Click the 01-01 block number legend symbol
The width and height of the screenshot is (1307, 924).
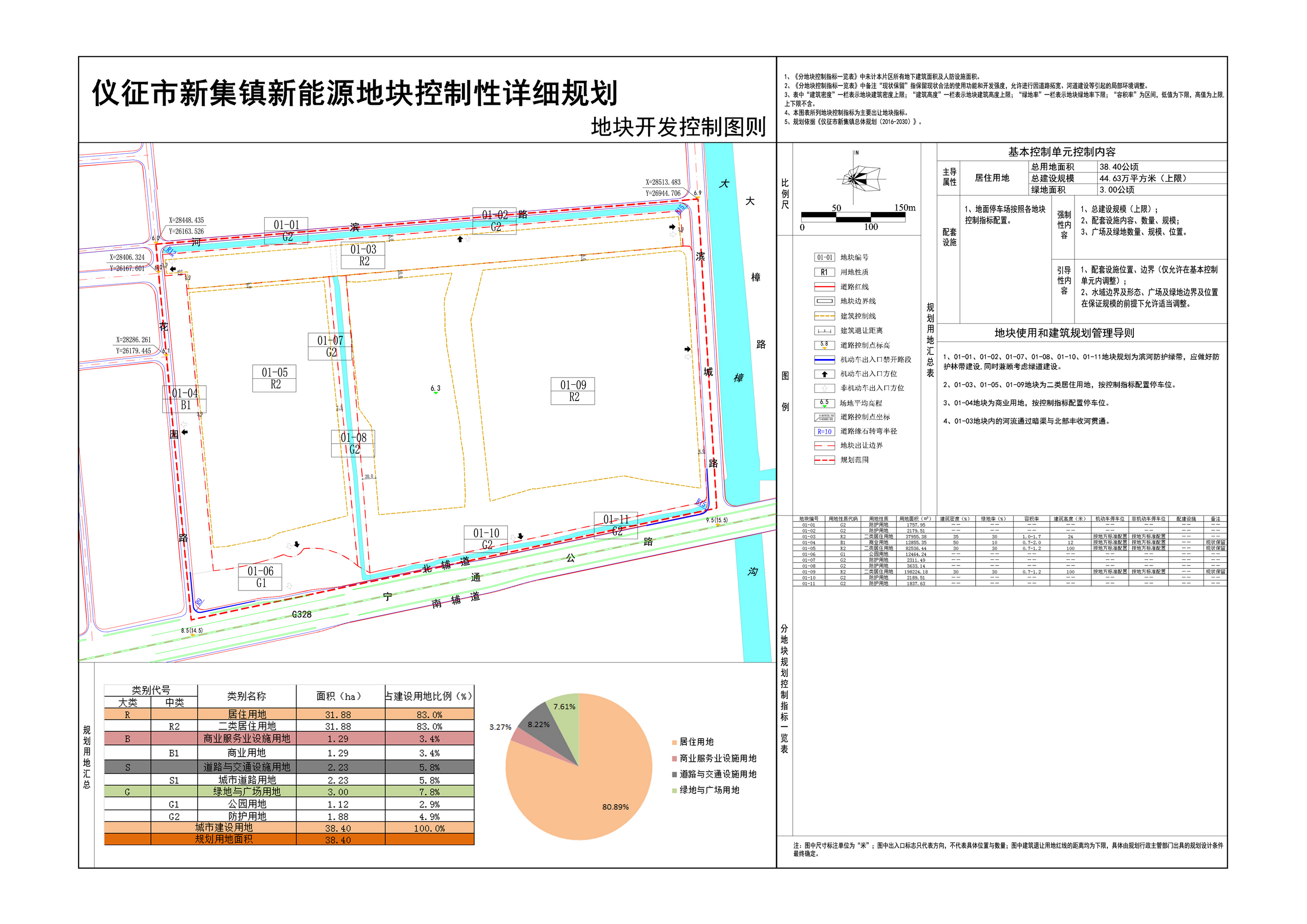click(x=824, y=257)
